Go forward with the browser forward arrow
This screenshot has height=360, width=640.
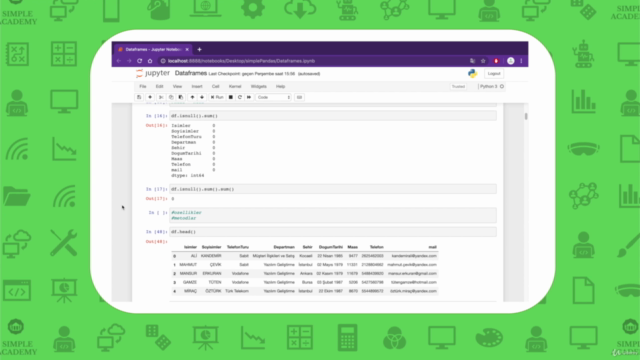pos(129,61)
